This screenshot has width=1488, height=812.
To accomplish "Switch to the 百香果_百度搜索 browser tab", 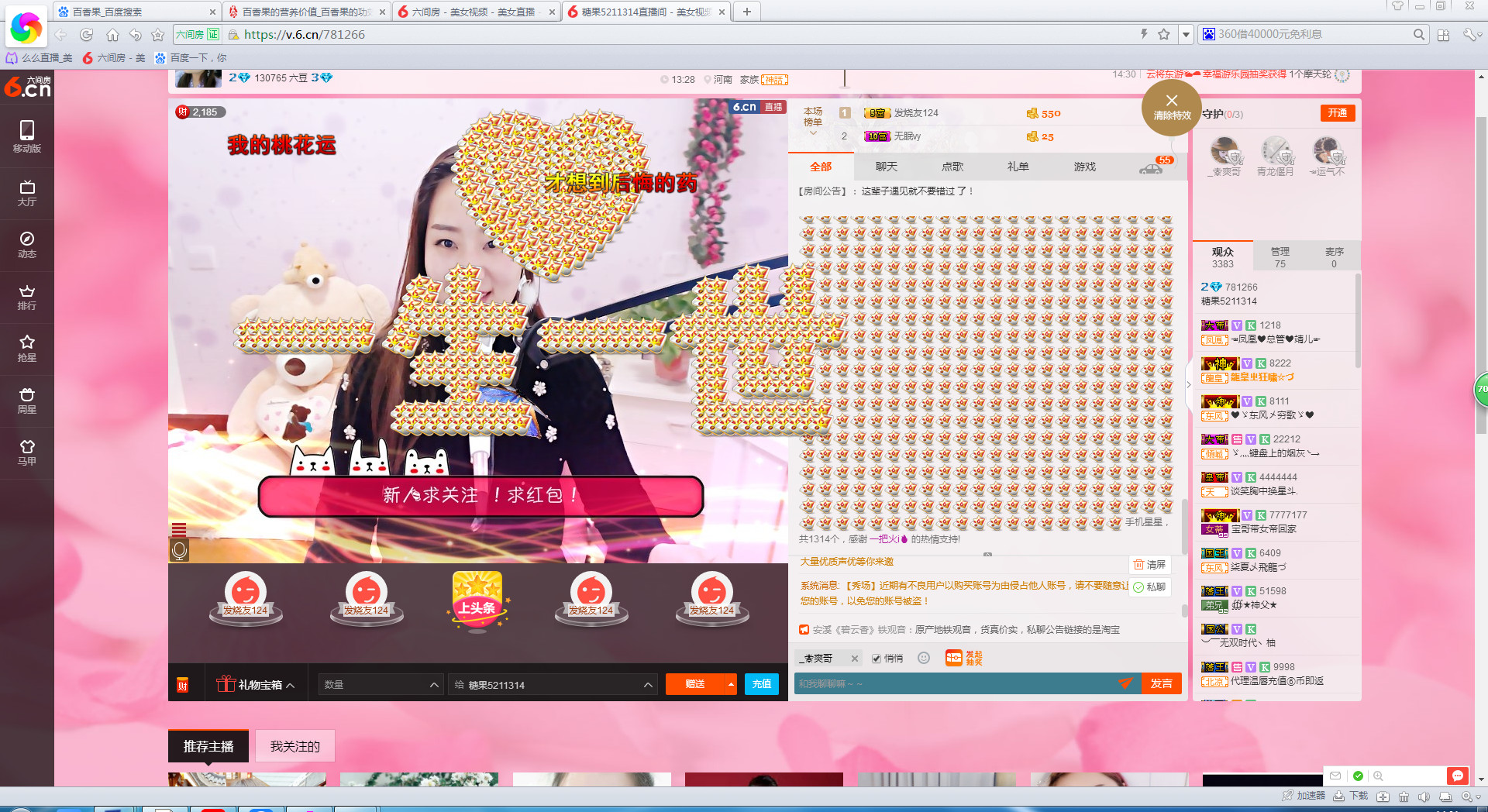I will pyautogui.click(x=136, y=12).
